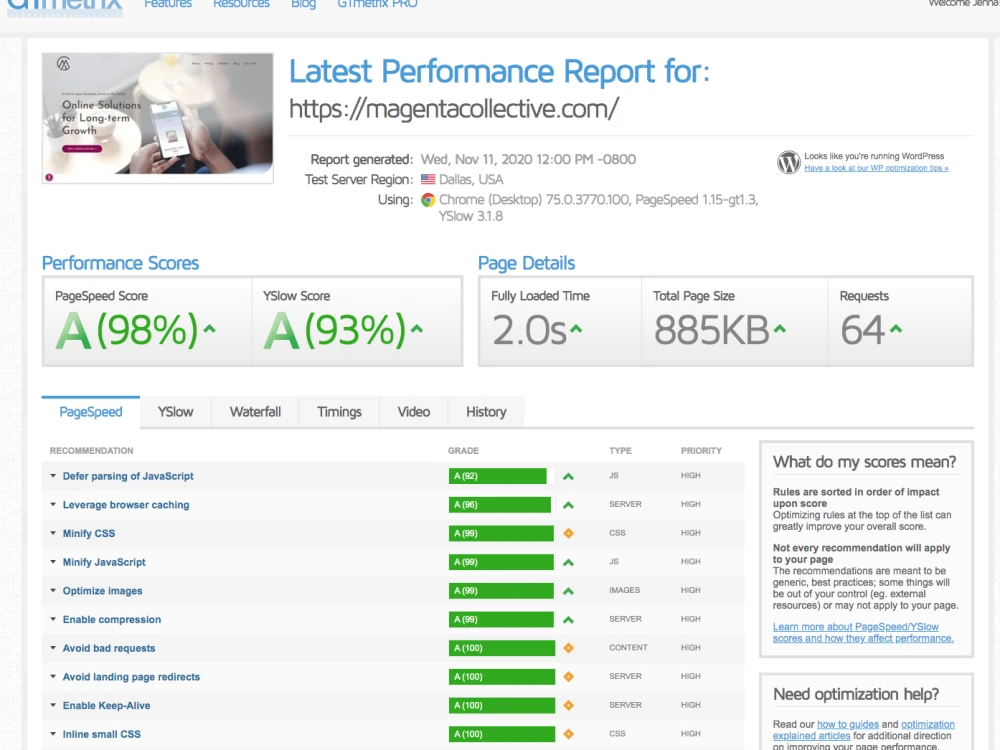Click the TYPE column header
The height and width of the screenshot is (750, 1000).
[x=620, y=451]
